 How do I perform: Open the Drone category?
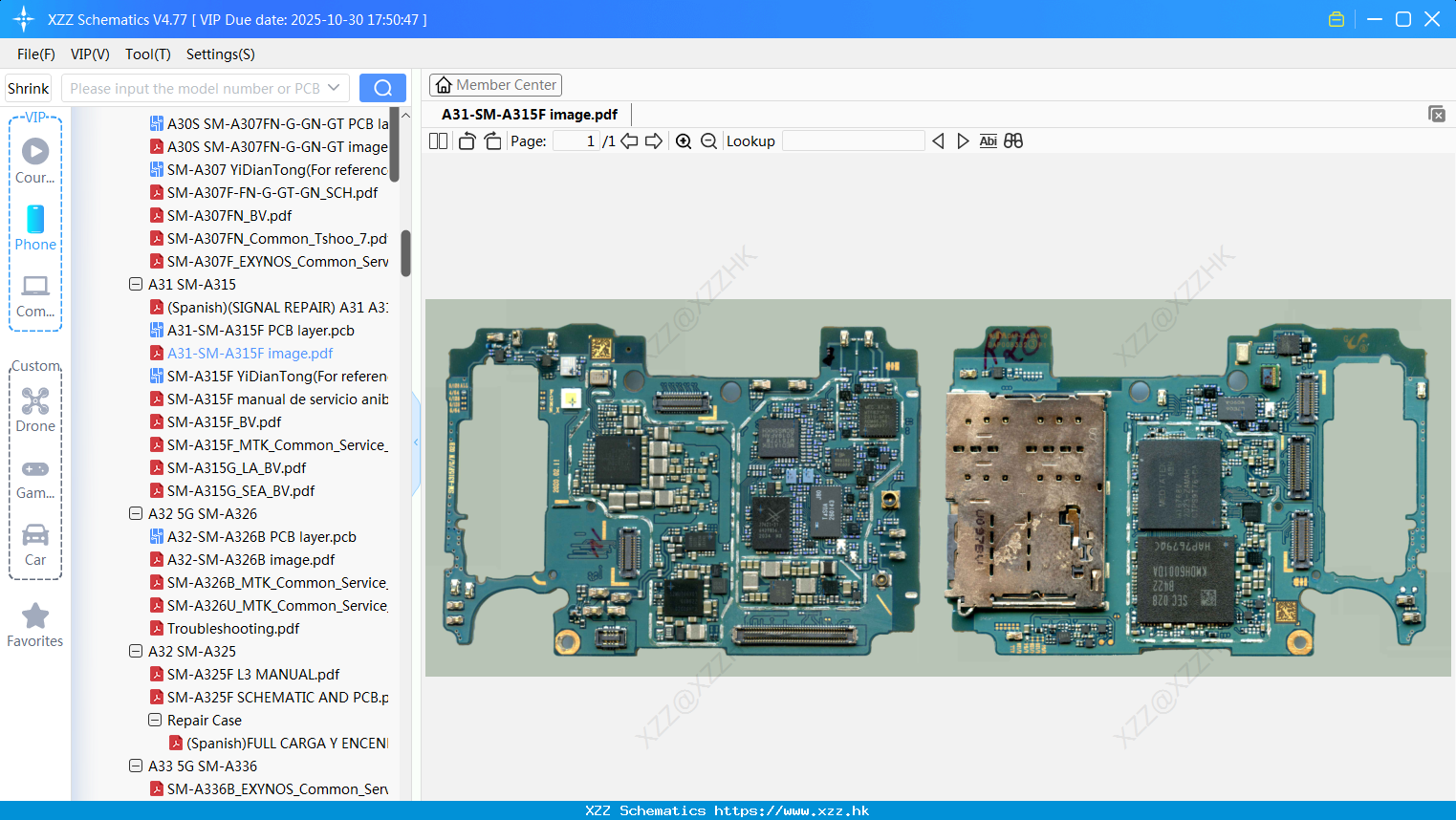point(35,410)
